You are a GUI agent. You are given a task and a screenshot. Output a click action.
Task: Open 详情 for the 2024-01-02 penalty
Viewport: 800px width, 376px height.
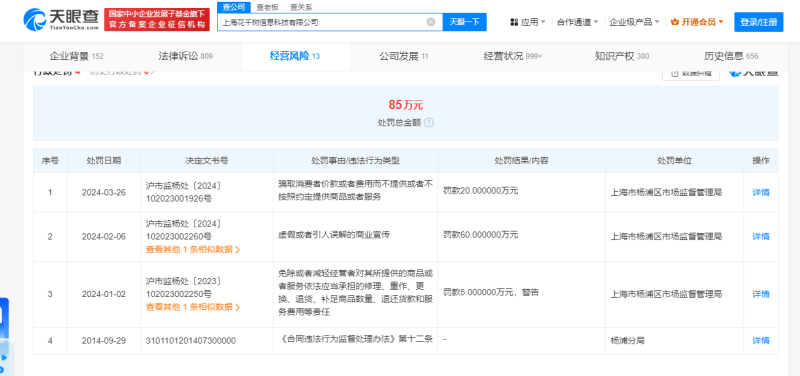(x=761, y=294)
